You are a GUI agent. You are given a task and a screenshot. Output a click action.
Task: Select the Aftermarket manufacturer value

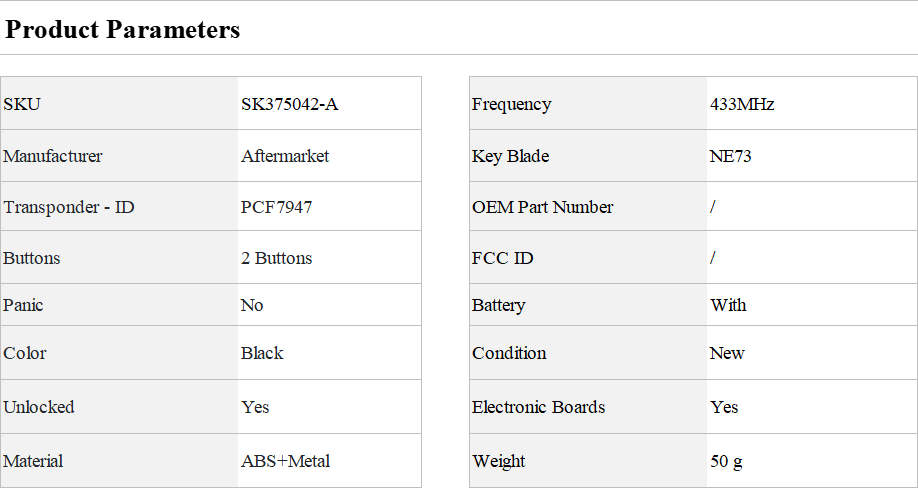coord(285,156)
